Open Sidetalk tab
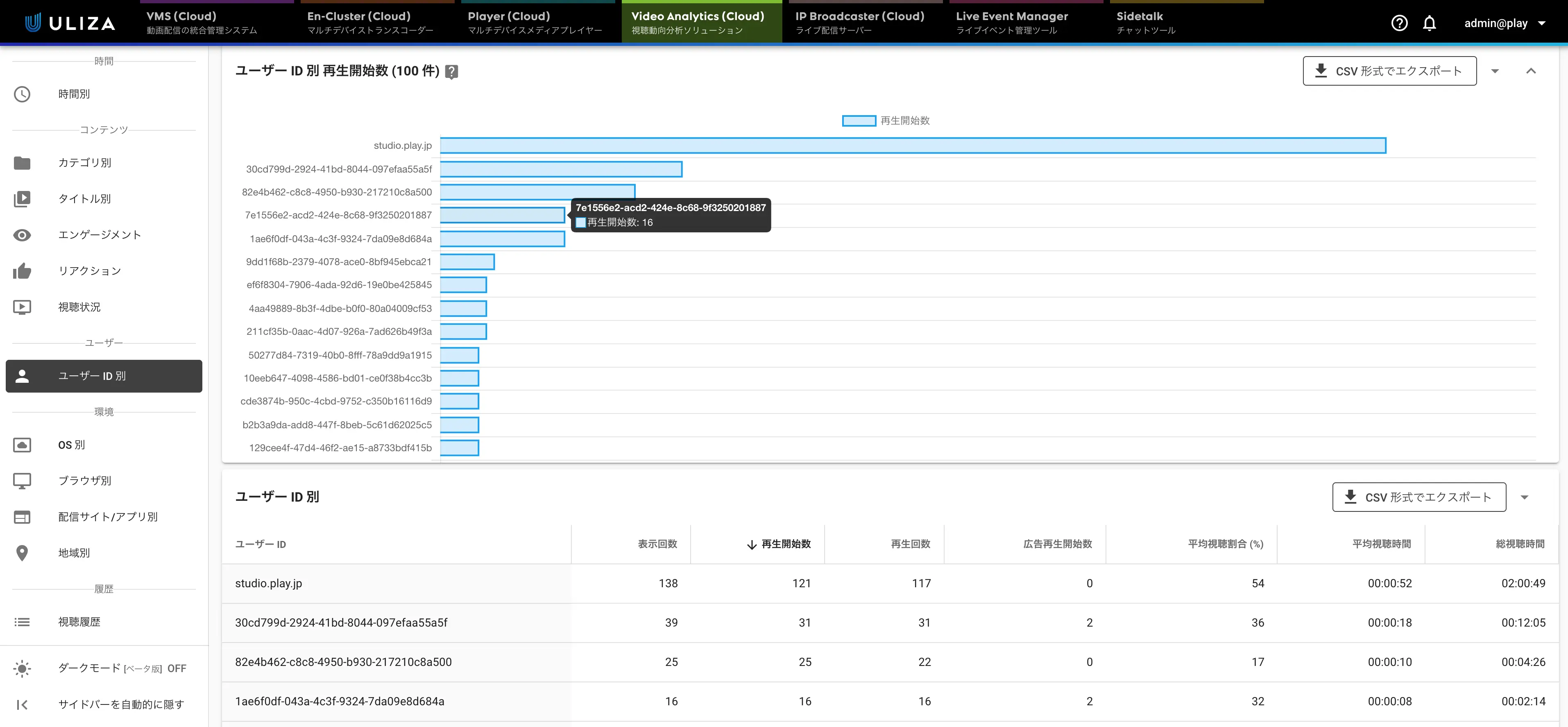 1187,22
